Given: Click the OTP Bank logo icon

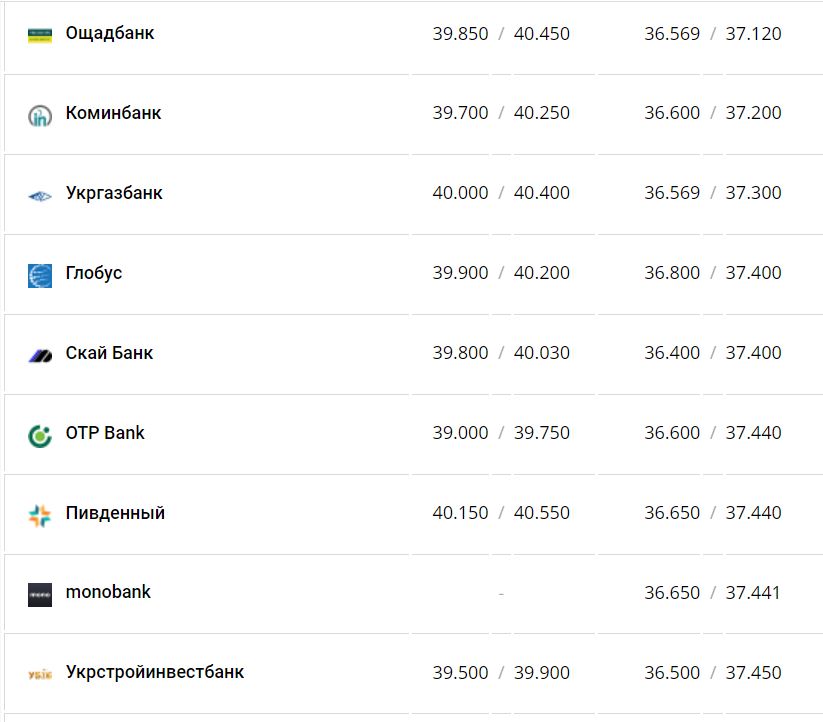Looking at the screenshot, I should 40,435.
